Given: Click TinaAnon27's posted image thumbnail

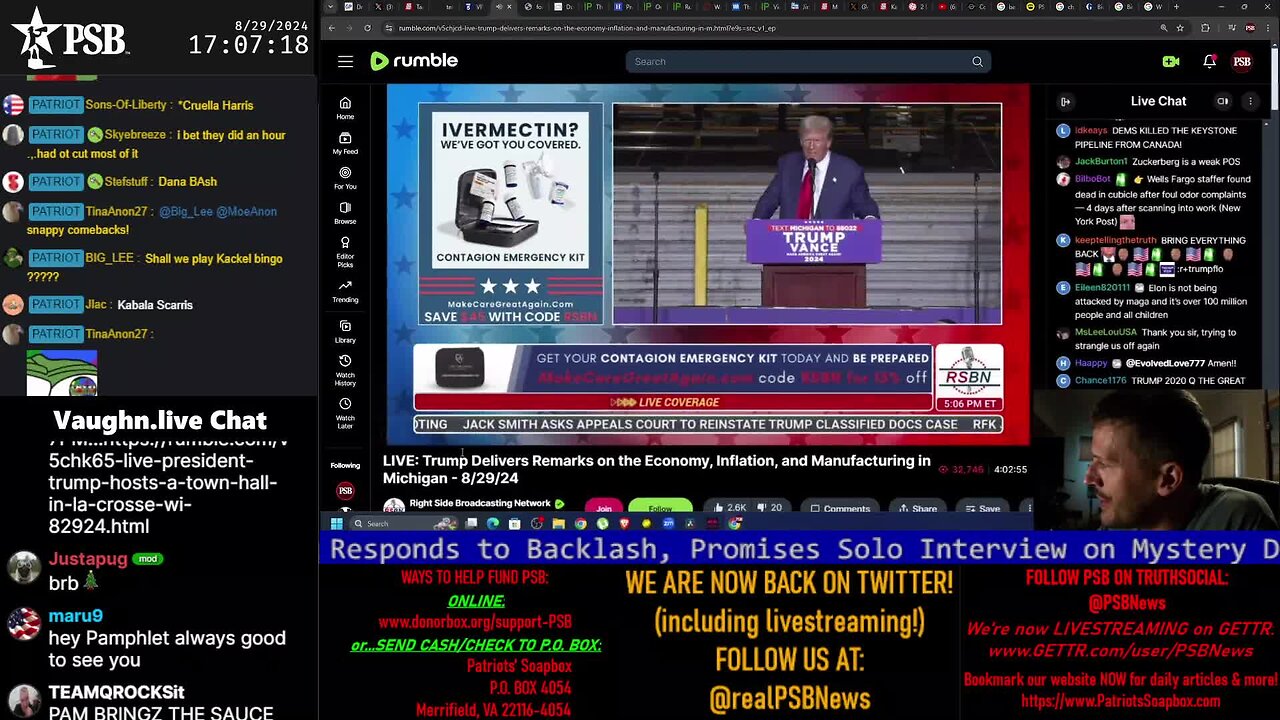Looking at the screenshot, I should point(62,371).
